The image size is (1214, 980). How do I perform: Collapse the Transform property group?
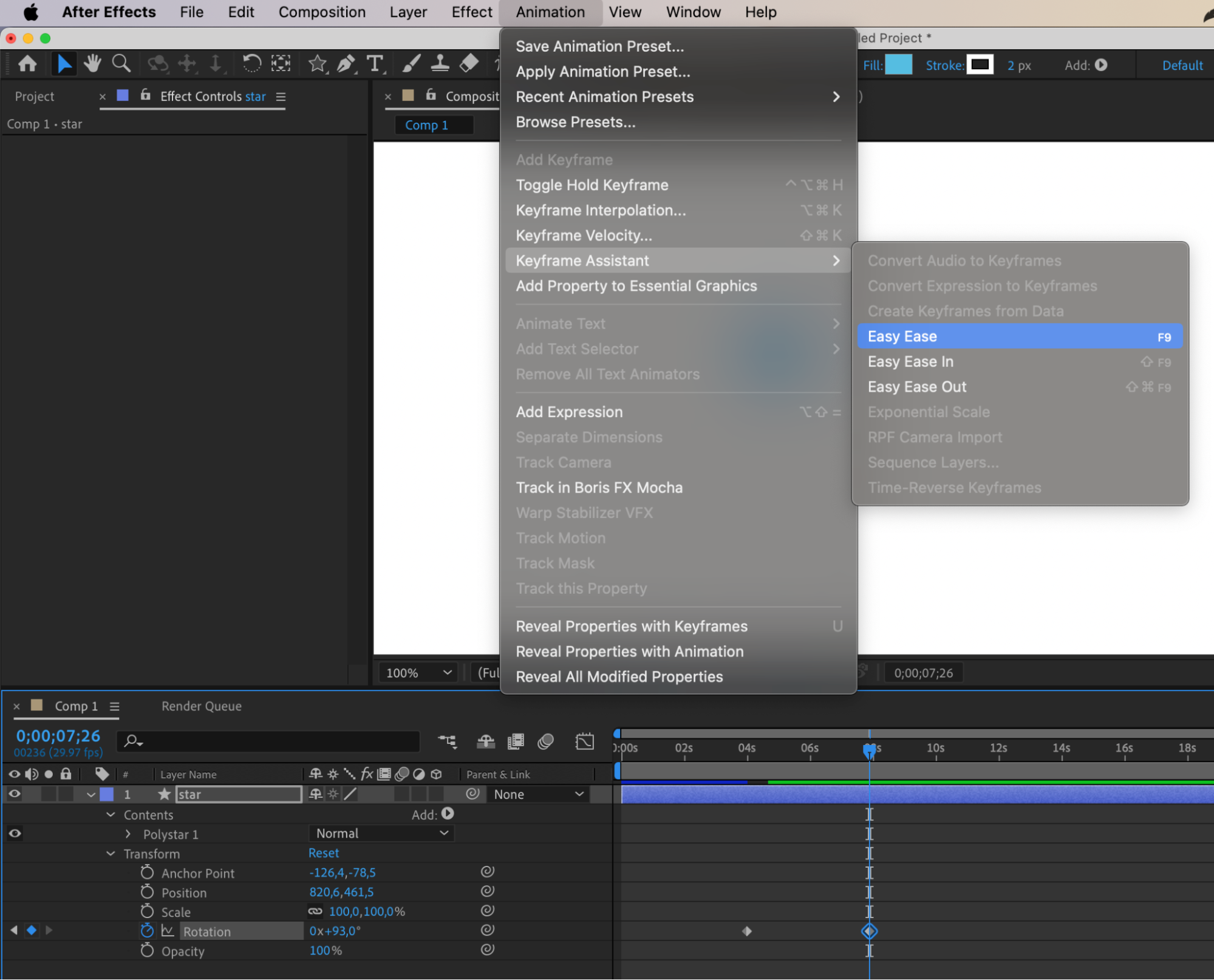(x=111, y=854)
